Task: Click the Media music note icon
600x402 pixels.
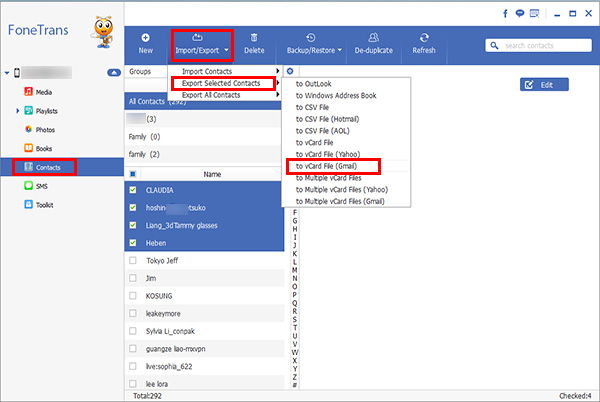Action: coord(29,91)
